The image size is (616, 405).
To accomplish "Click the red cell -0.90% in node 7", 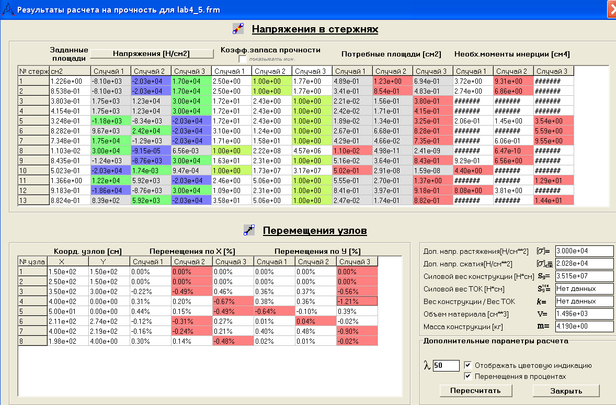I will coord(357,332).
